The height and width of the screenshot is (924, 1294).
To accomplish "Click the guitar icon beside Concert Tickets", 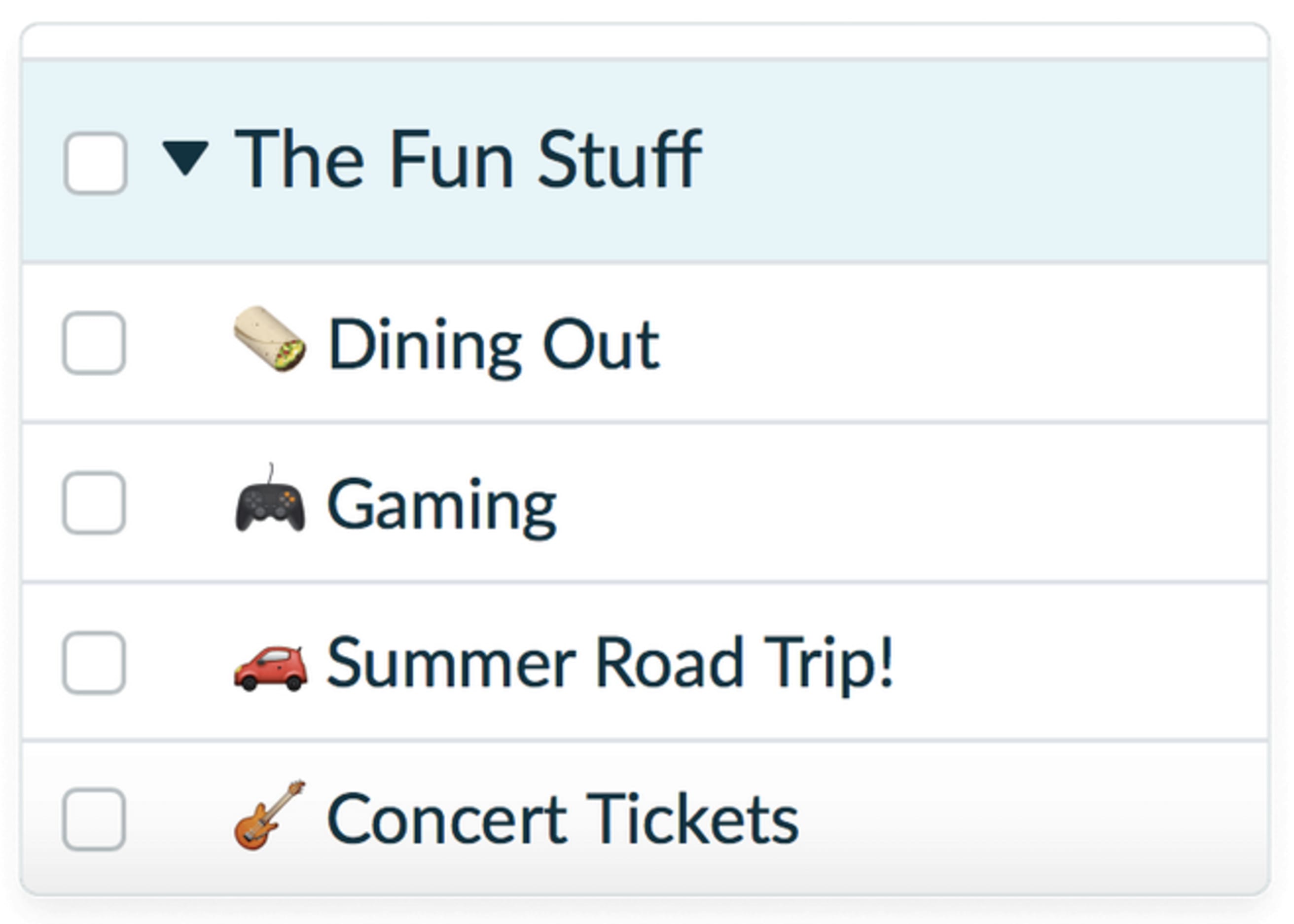I will click(x=270, y=816).
